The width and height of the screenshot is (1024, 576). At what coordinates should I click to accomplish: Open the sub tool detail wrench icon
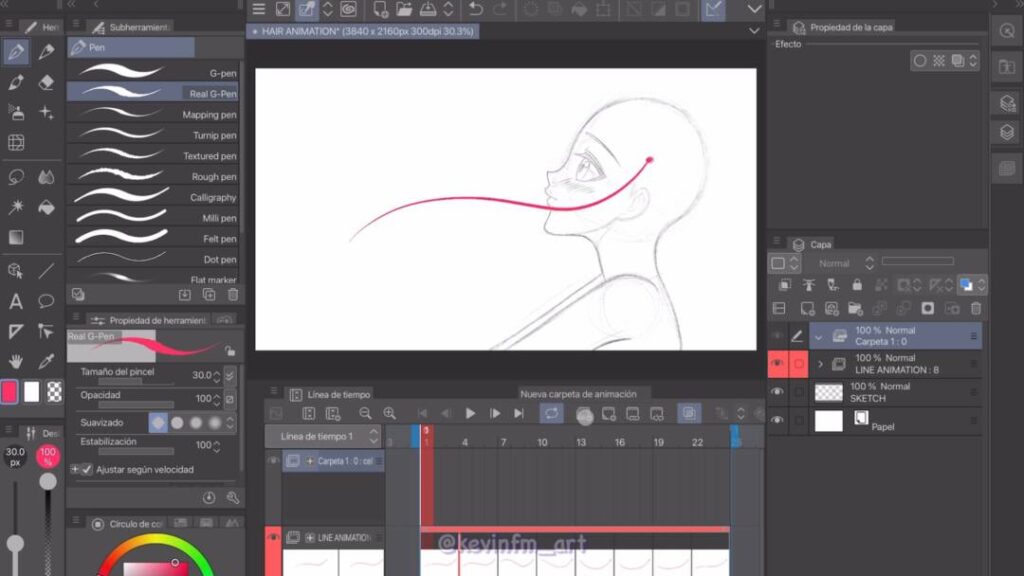pyautogui.click(x=233, y=498)
